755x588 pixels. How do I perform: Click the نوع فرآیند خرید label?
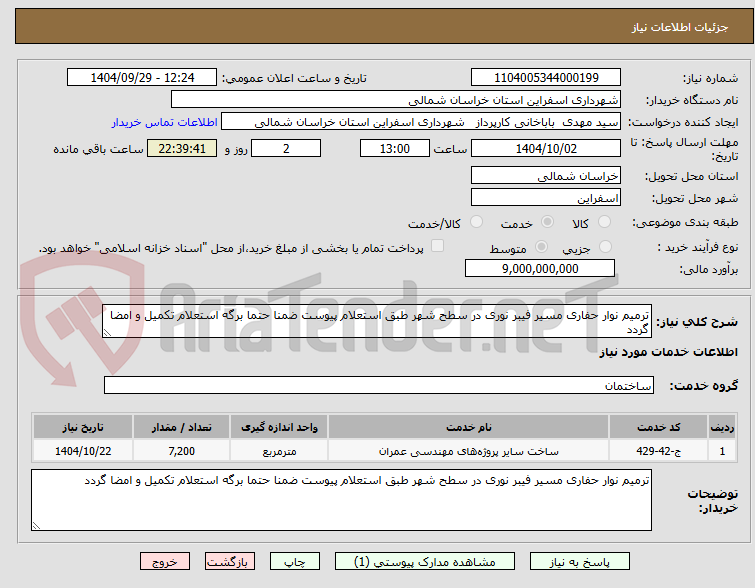click(697, 248)
